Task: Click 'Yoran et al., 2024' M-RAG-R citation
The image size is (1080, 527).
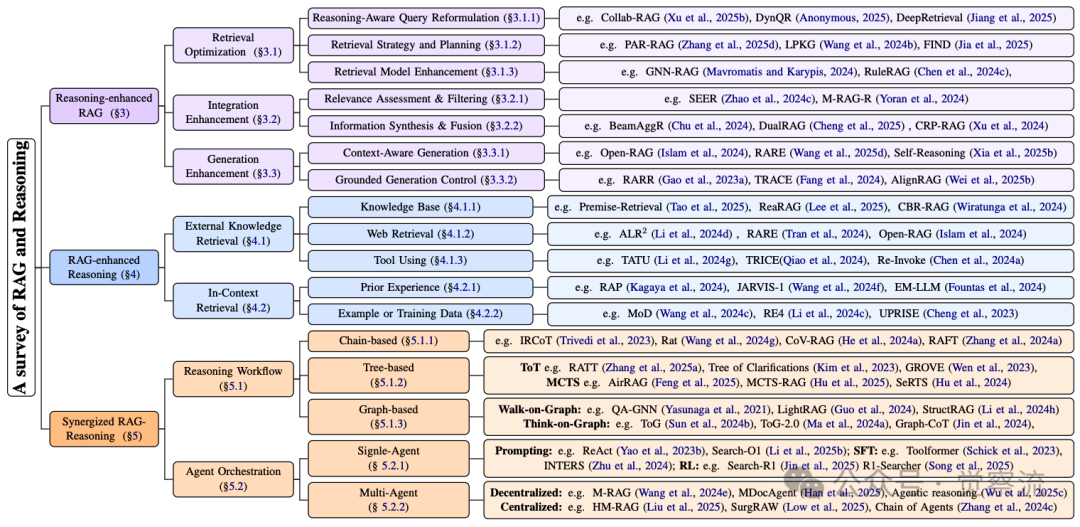Action: coord(924,99)
